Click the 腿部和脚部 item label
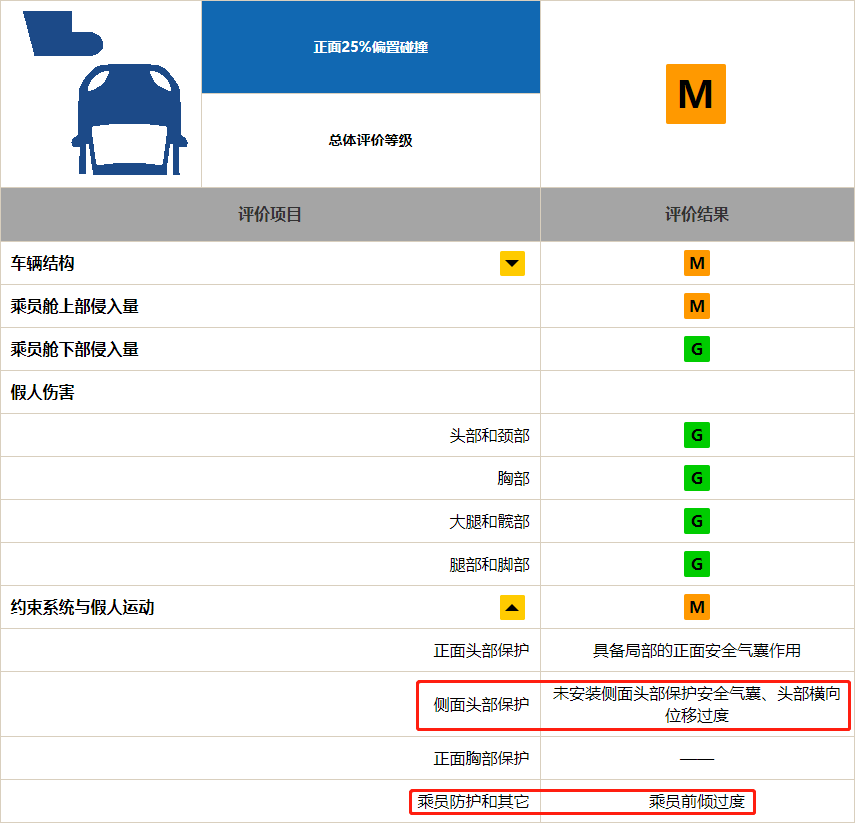855x824 pixels. pos(490,565)
